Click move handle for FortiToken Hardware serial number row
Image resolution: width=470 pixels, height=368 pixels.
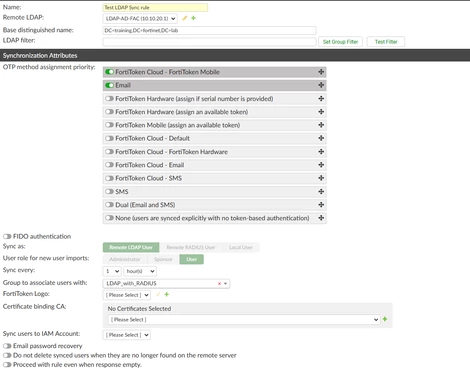[x=321, y=98]
